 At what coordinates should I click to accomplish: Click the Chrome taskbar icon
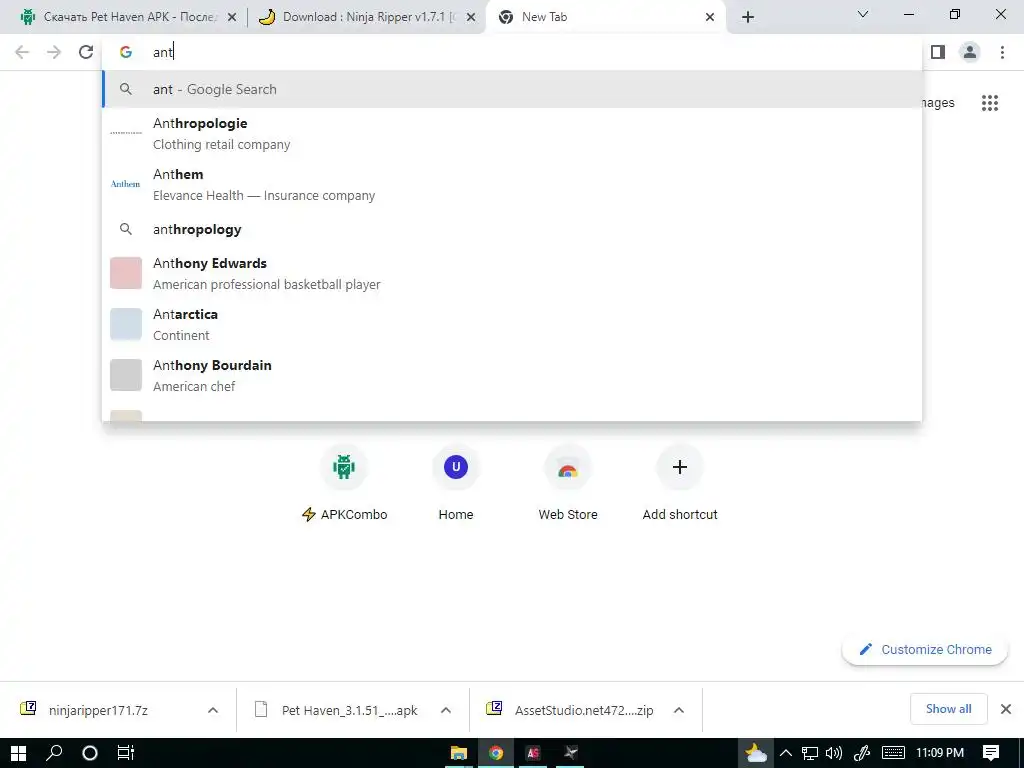click(496, 753)
